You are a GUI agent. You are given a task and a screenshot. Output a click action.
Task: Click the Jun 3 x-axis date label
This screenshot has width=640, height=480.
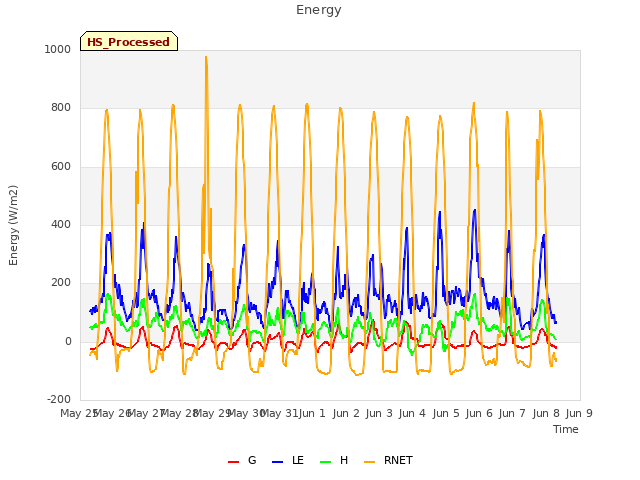[379, 413]
